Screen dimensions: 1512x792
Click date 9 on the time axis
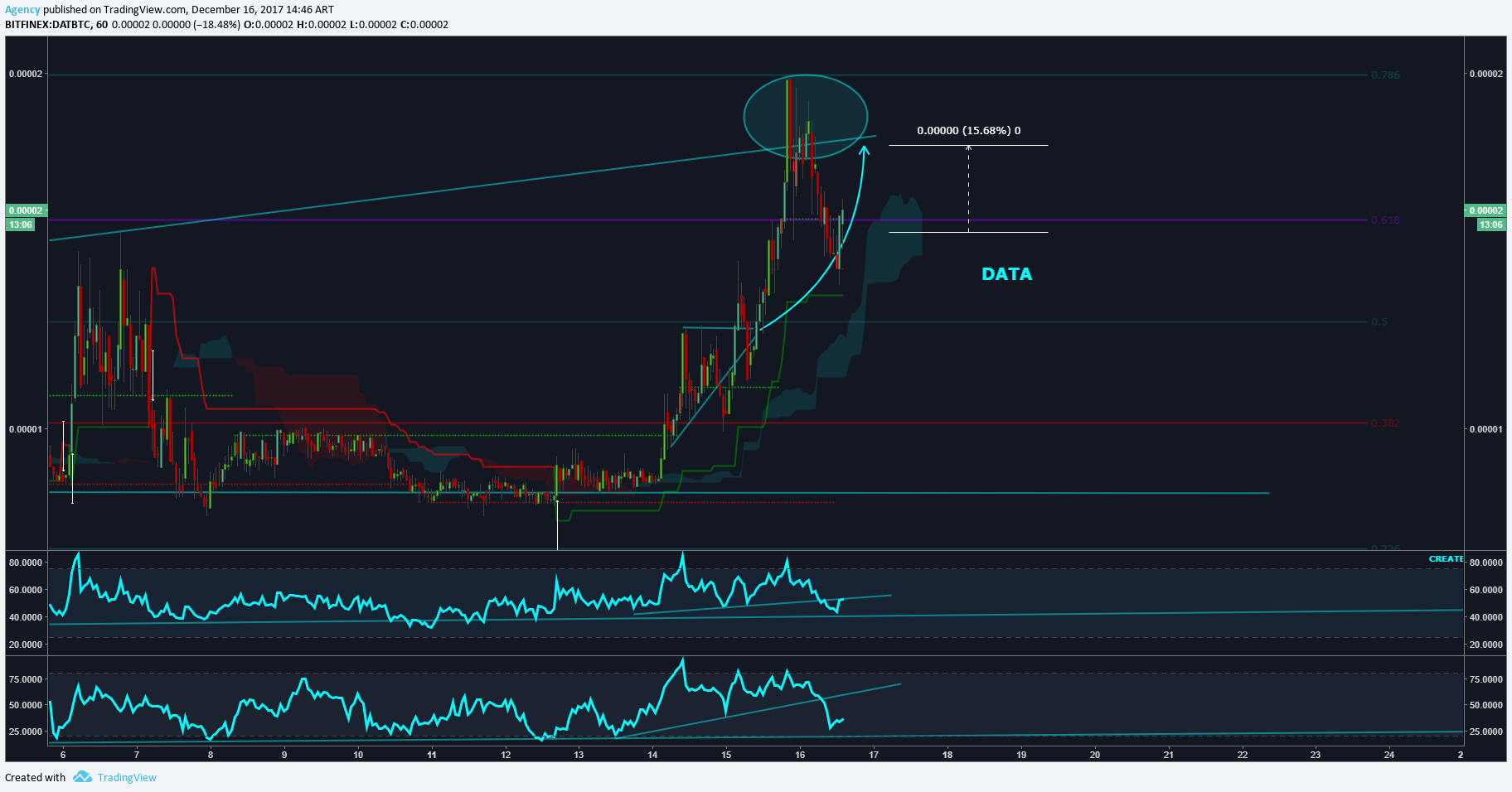tap(284, 755)
